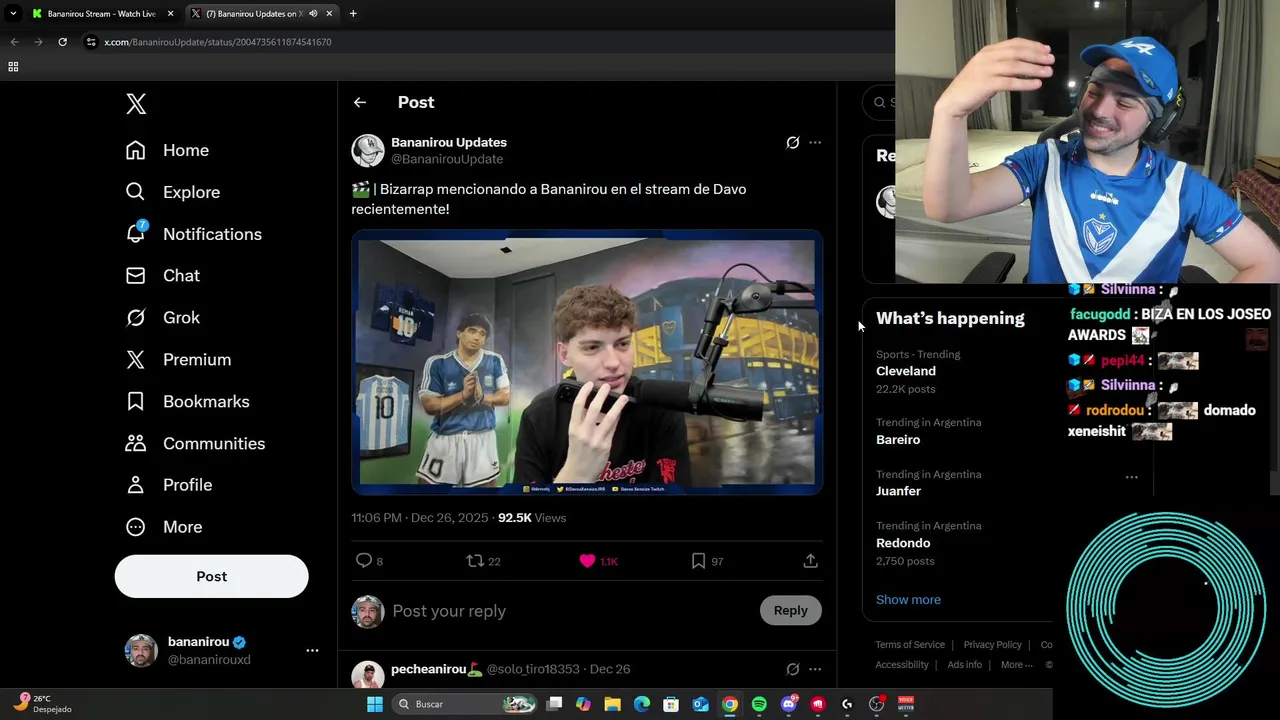This screenshot has width=1280, height=720.
Task: Open Notifications in the sidebar
Action: [x=193, y=234]
